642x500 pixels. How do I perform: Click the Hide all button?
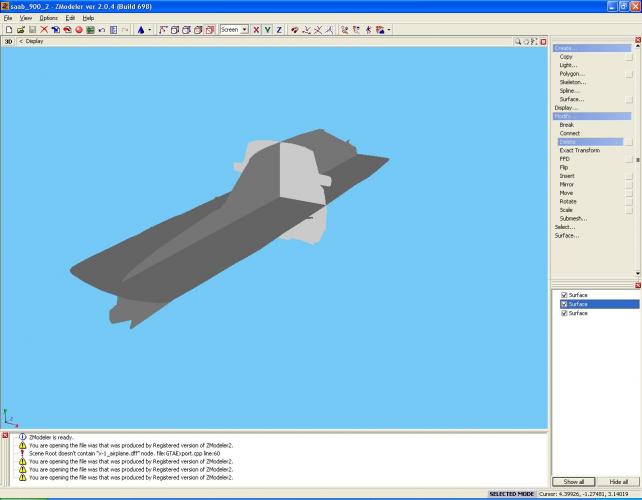tap(618, 482)
